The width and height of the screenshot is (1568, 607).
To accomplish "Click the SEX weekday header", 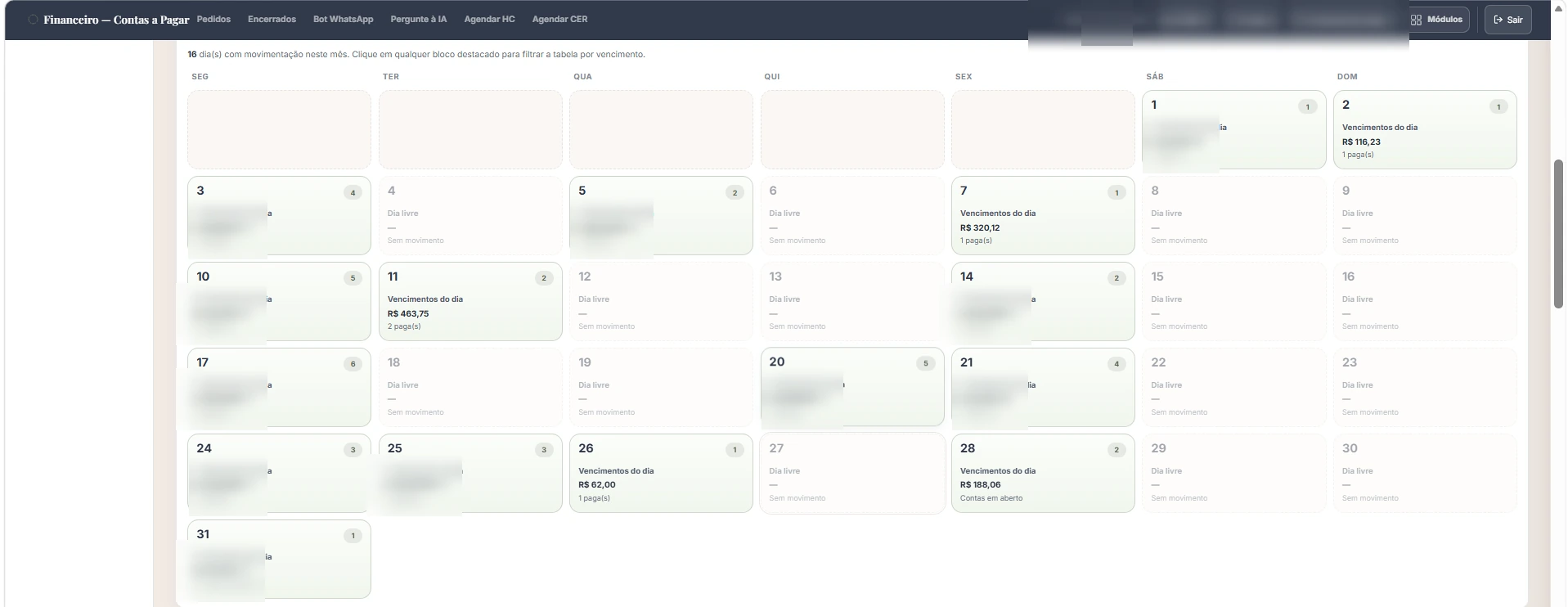I will [x=964, y=77].
